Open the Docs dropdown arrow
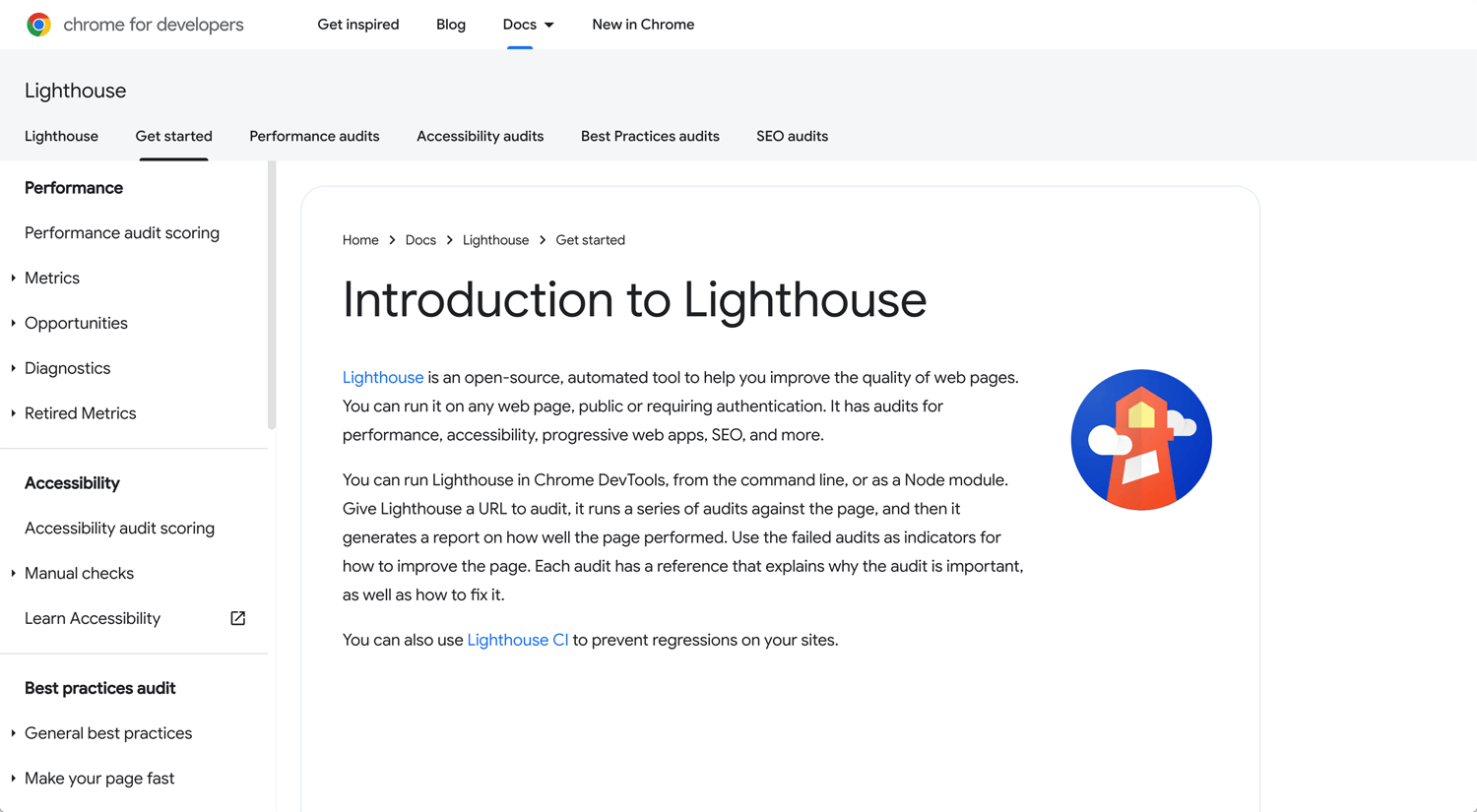Image resolution: width=1477 pixels, height=812 pixels. point(549,25)
